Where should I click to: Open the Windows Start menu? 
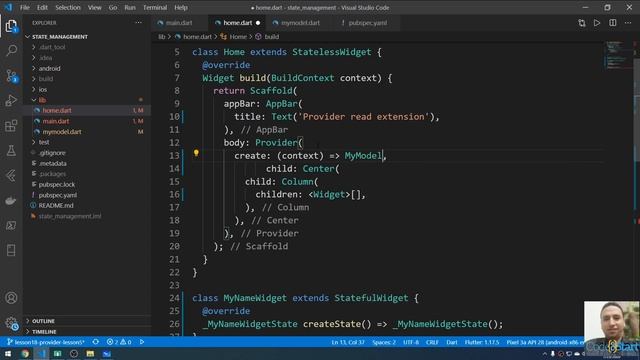pyautogui.click(x=8, y=353)
